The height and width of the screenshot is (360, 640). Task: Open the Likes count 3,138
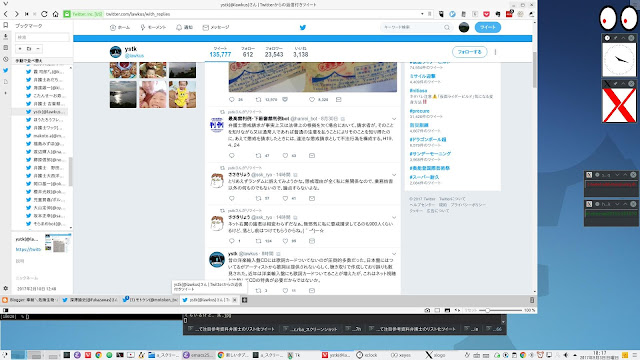pyautogui.click(x=300, y=52)
